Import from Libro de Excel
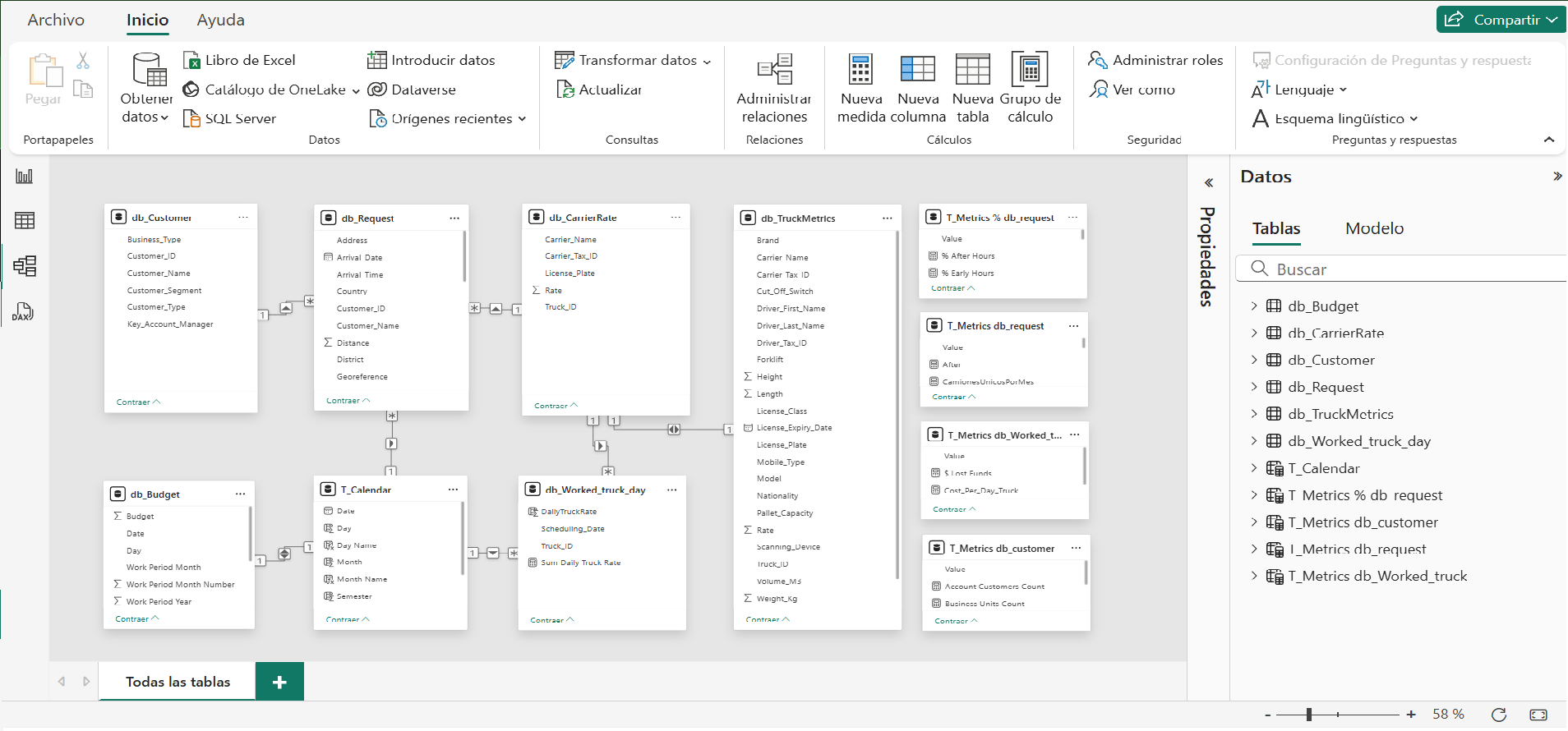 [x=239, y=60]
